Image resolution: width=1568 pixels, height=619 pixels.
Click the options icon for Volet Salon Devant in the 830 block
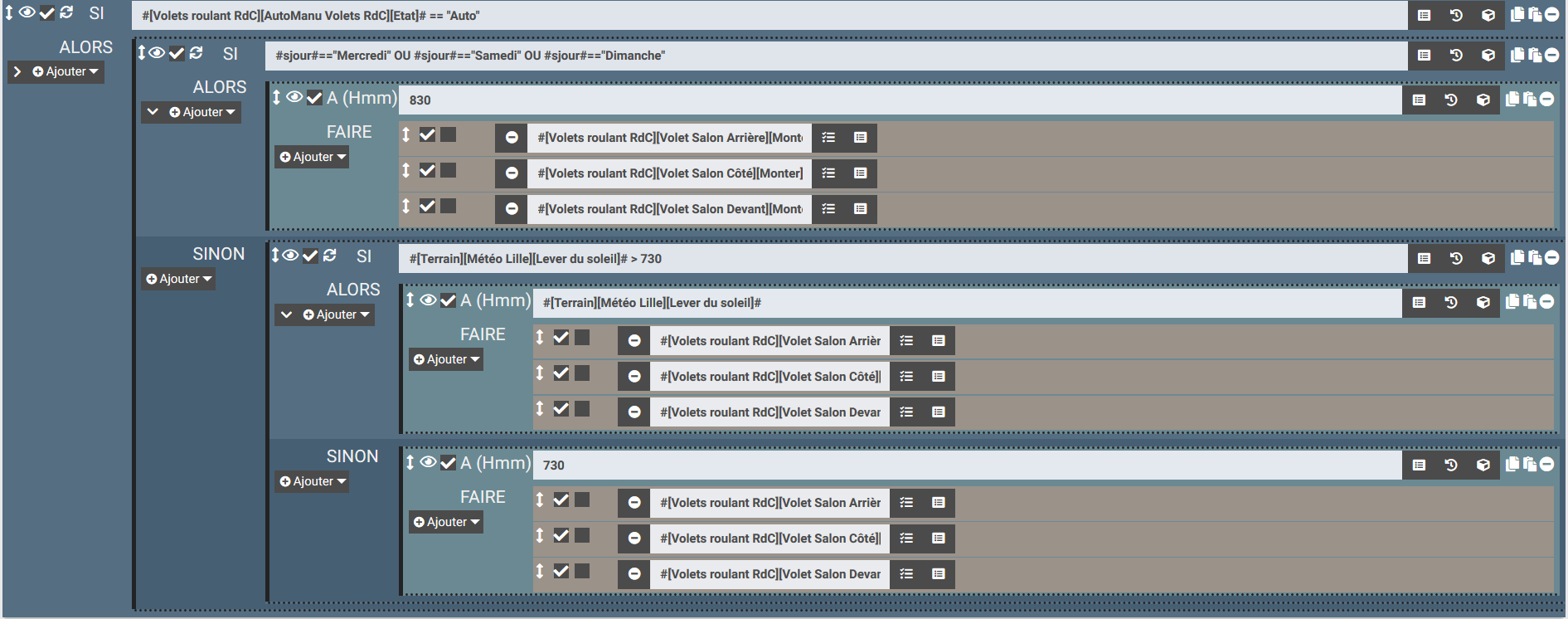point(861,209)
